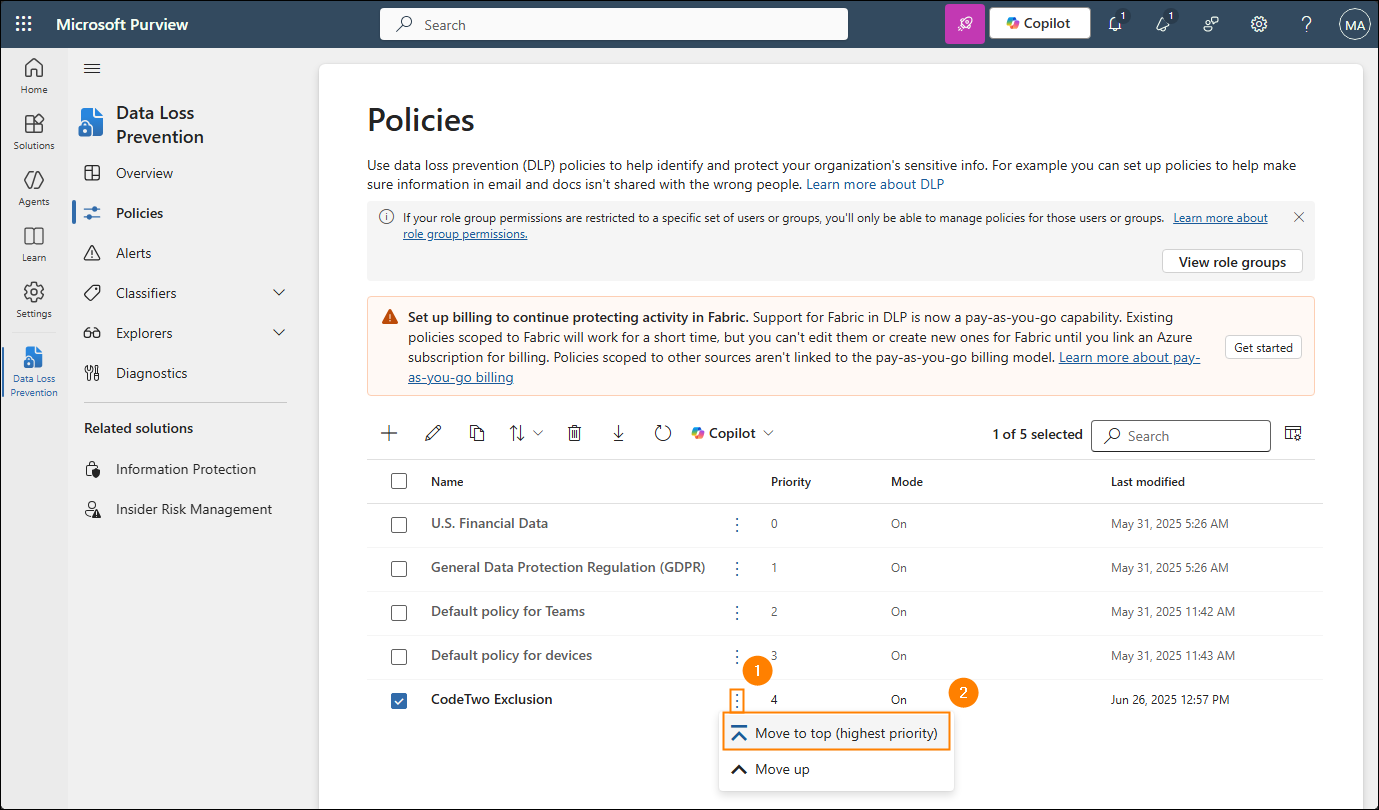Click the pink rocket icon in header
Image resolution: width=1379 pixels, height=810 pixels.
[965, 24]
